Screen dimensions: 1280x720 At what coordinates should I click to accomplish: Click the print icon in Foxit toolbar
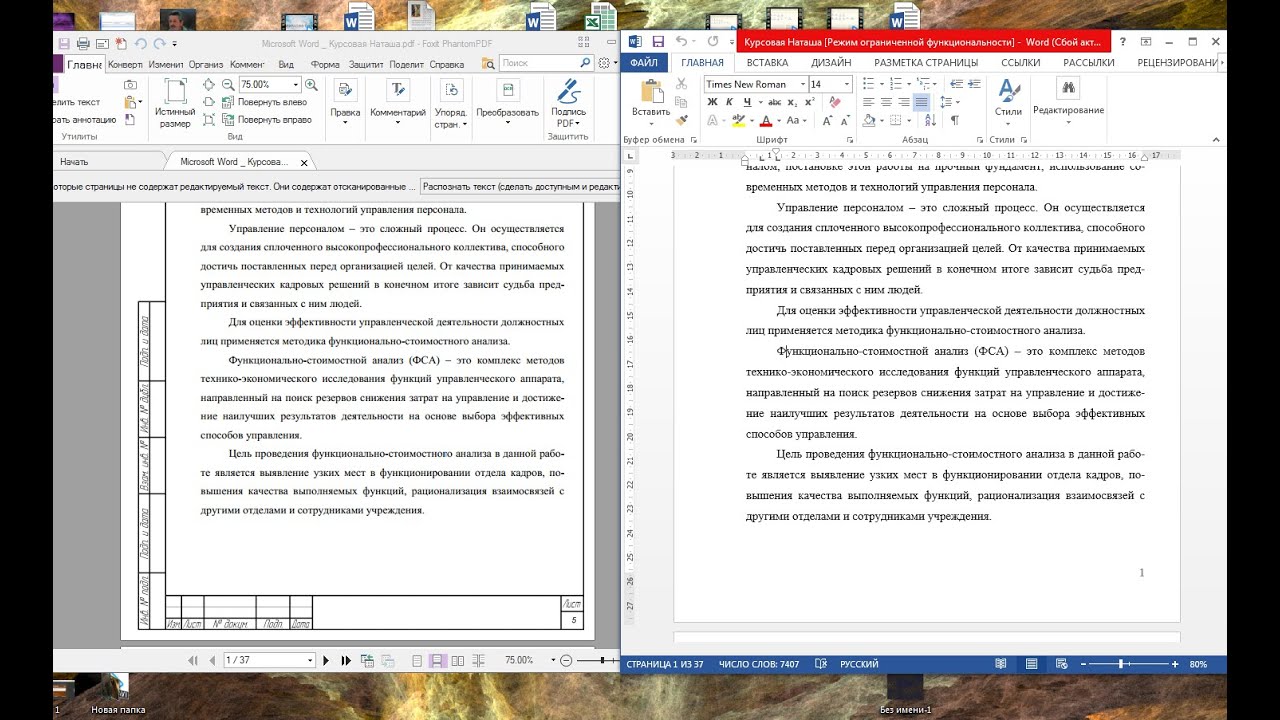83,44
